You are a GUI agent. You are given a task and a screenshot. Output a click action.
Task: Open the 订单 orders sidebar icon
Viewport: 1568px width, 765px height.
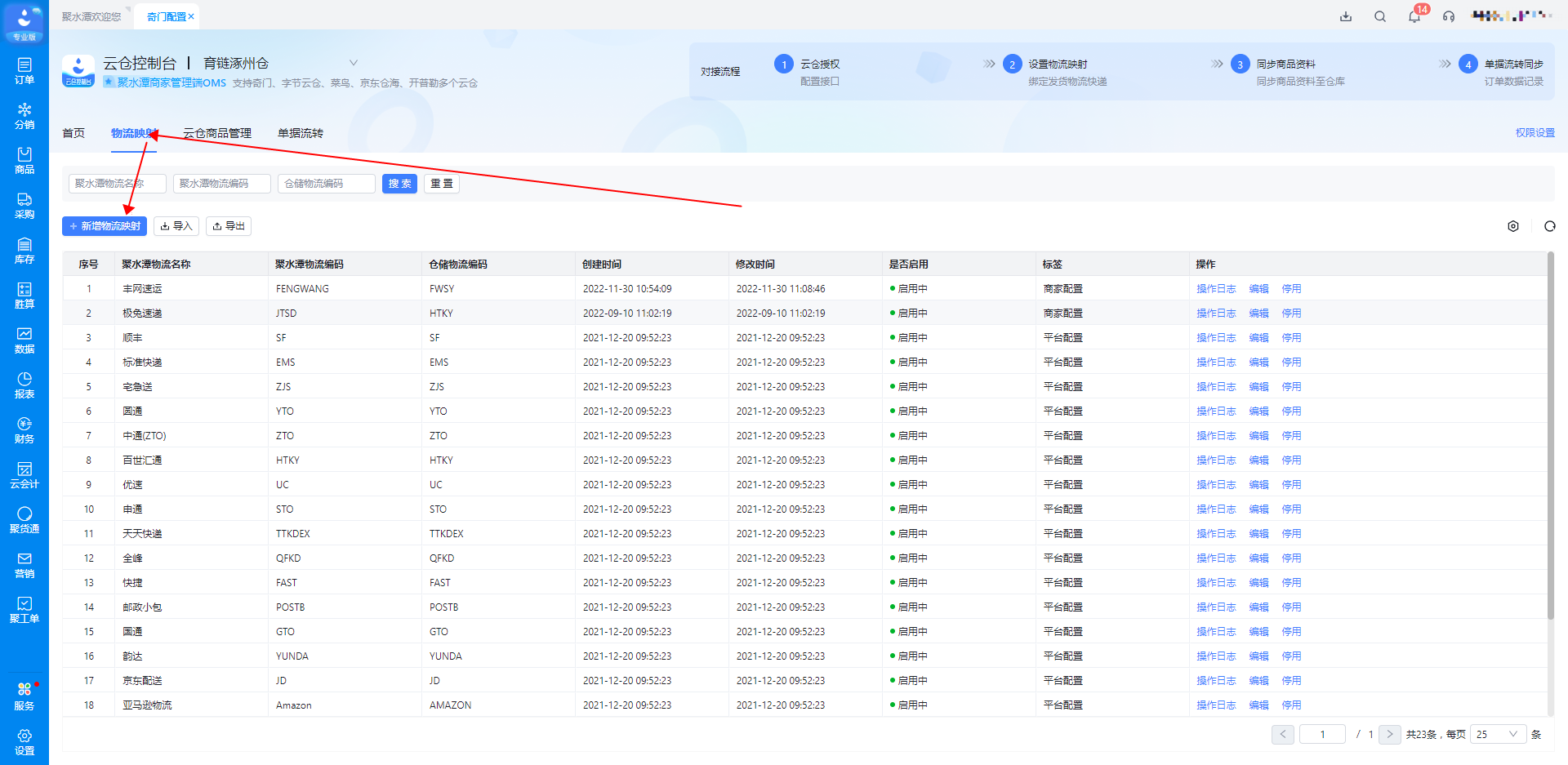click(24, 71)
